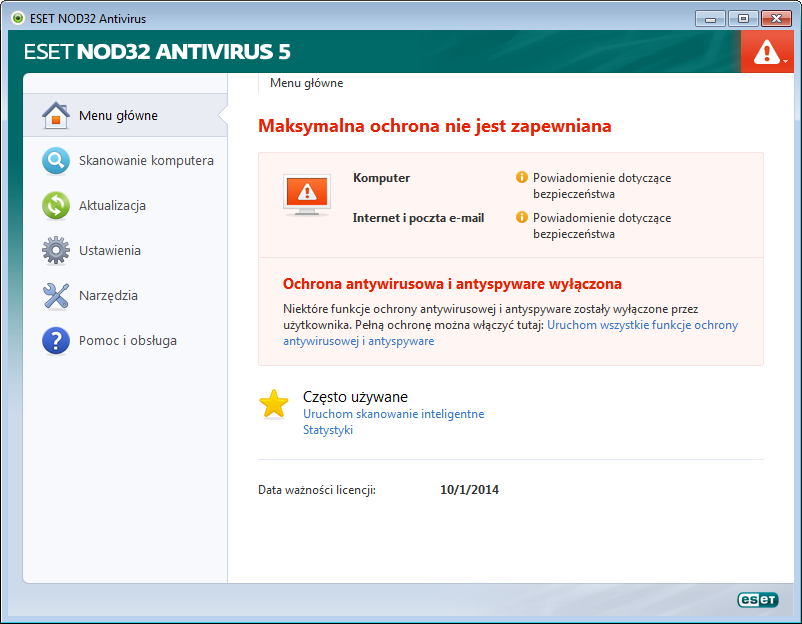Screen dimensions: 802x624
Task: Click the info icon for Internet i poczta
Action: 522,217
